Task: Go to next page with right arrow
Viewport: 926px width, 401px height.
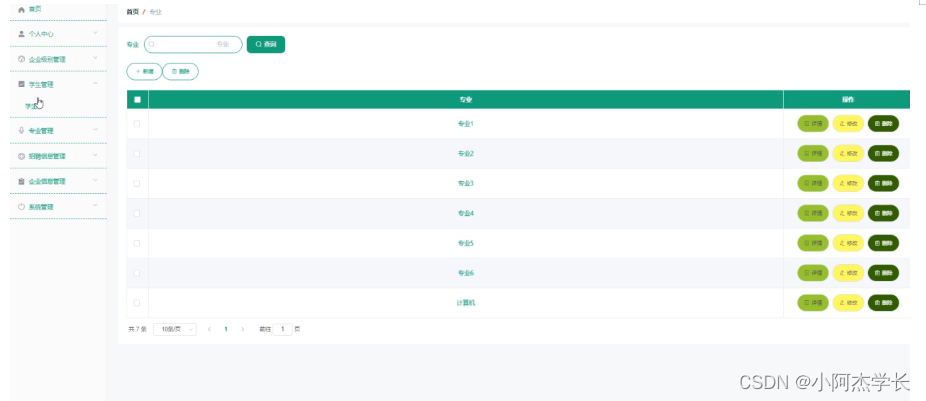Action: 242,330
